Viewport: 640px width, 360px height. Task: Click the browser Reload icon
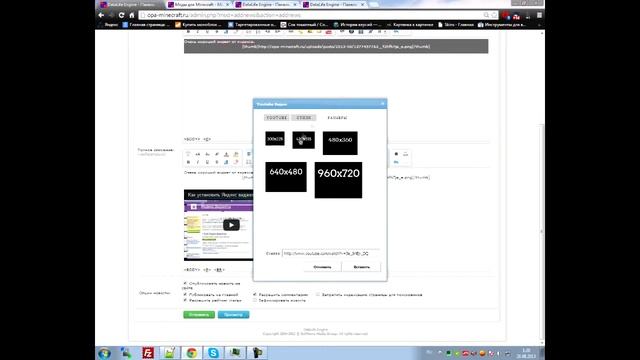[x=121, y=15]
